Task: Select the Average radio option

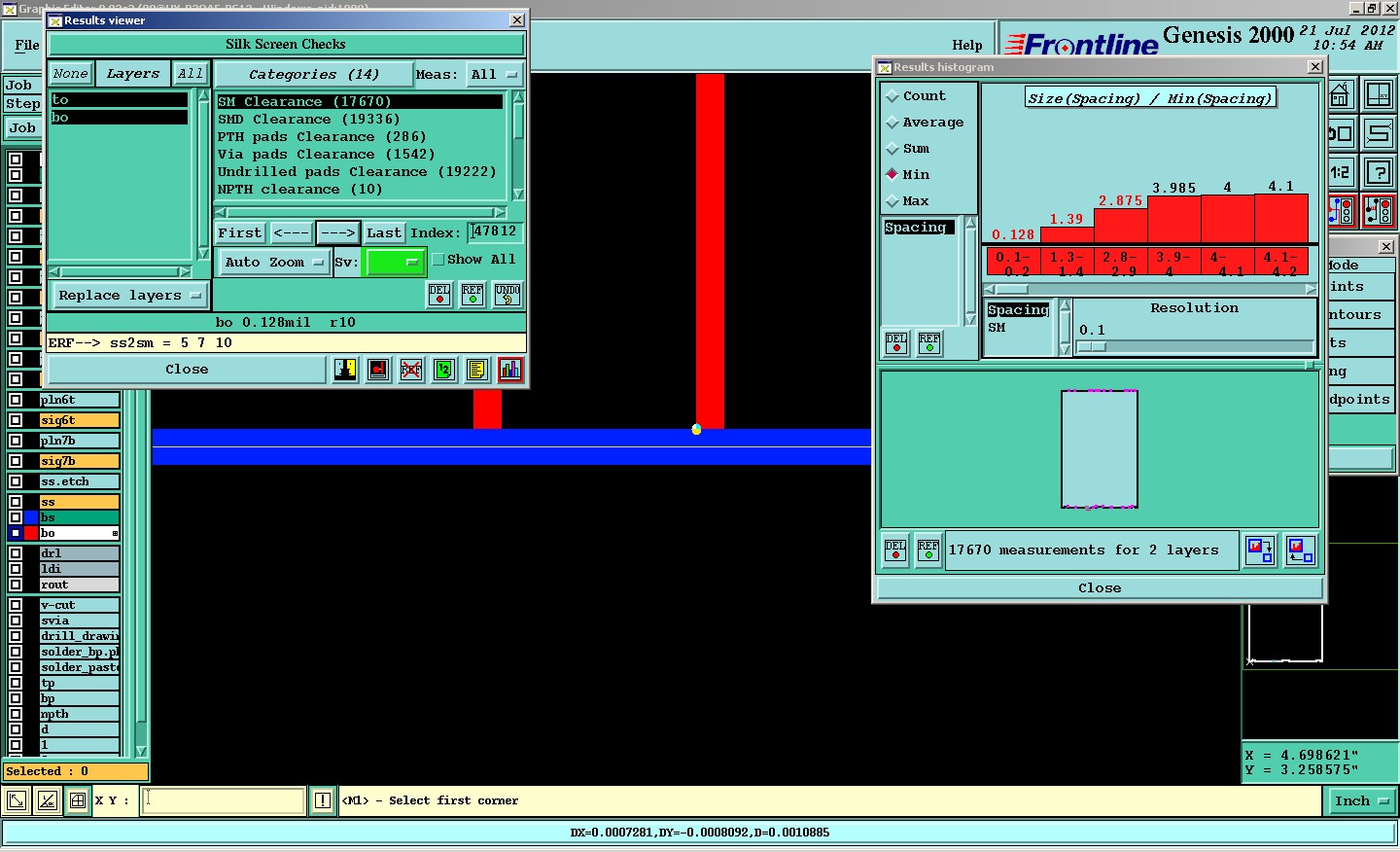Action: click(x=892, y=123)
